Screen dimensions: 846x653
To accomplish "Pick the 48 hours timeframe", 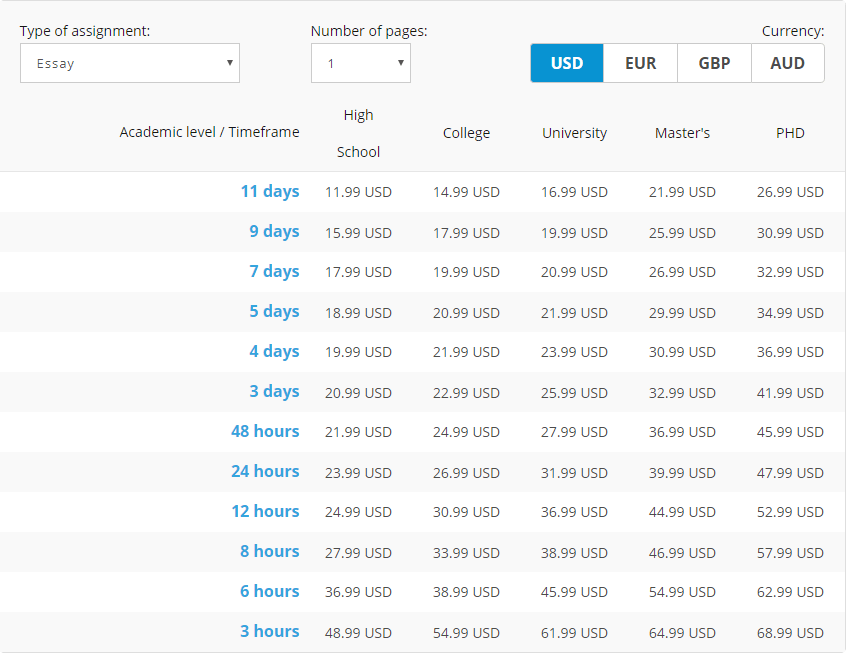I will coord(265,431).
